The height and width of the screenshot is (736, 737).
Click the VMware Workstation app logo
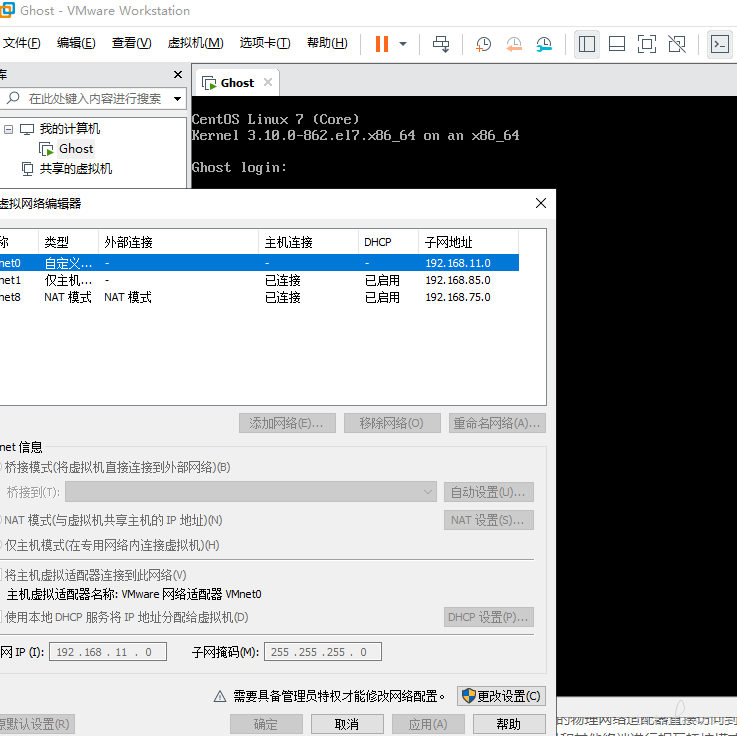tap(7, 10)
